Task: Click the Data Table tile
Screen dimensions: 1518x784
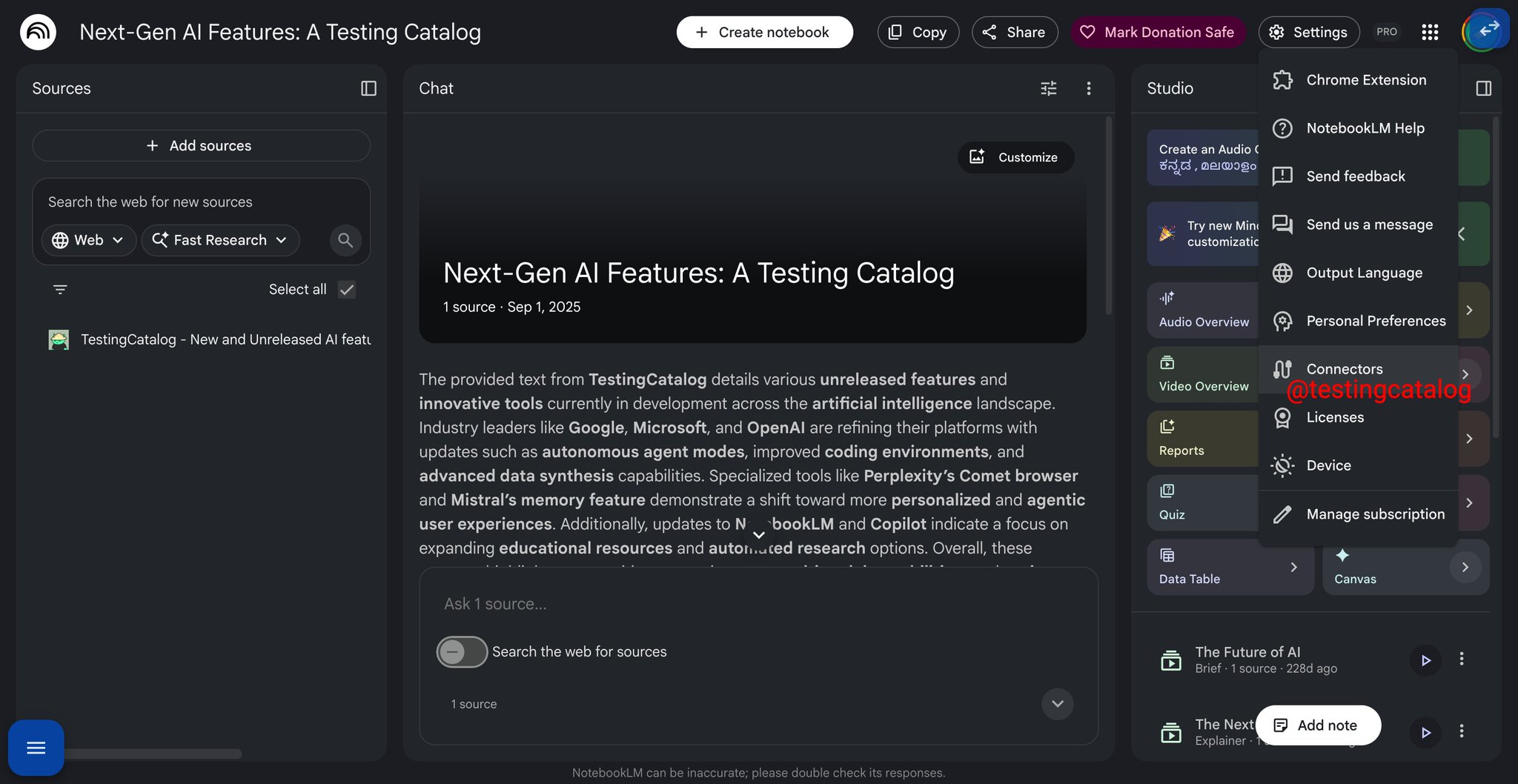Action: tap(1230, 567)
